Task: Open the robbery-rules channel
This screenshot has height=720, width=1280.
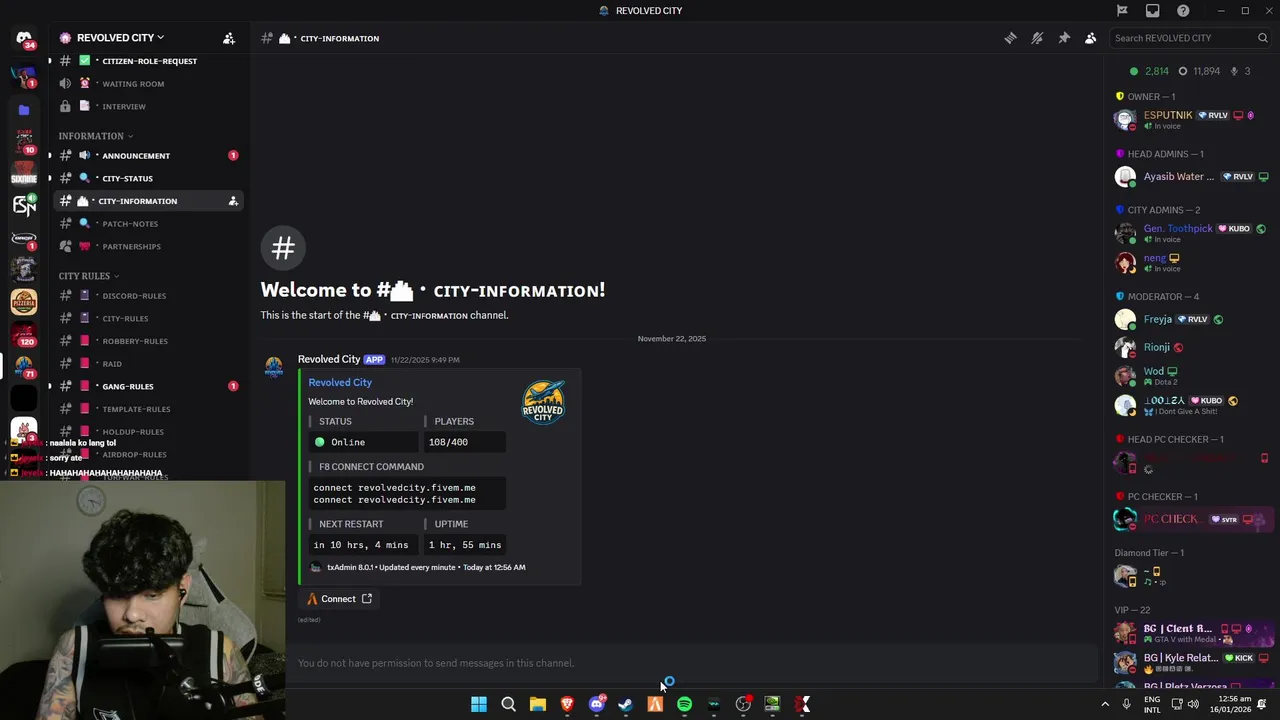Action: tap(146, 341)
